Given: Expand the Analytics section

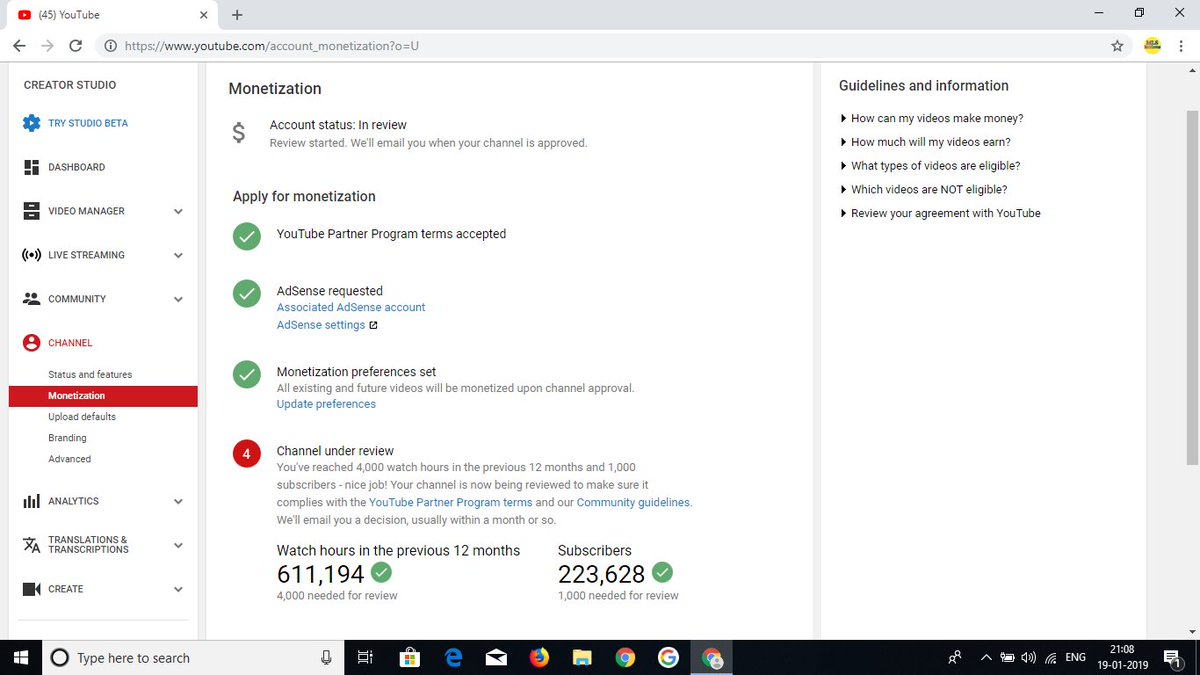Looking at the screenshot, I should (178, 501).
